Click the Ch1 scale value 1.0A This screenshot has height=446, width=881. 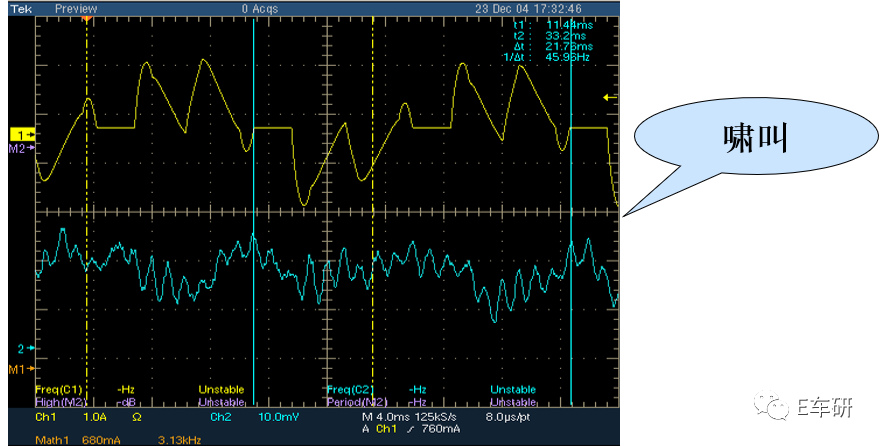click(x=94, y=417)
